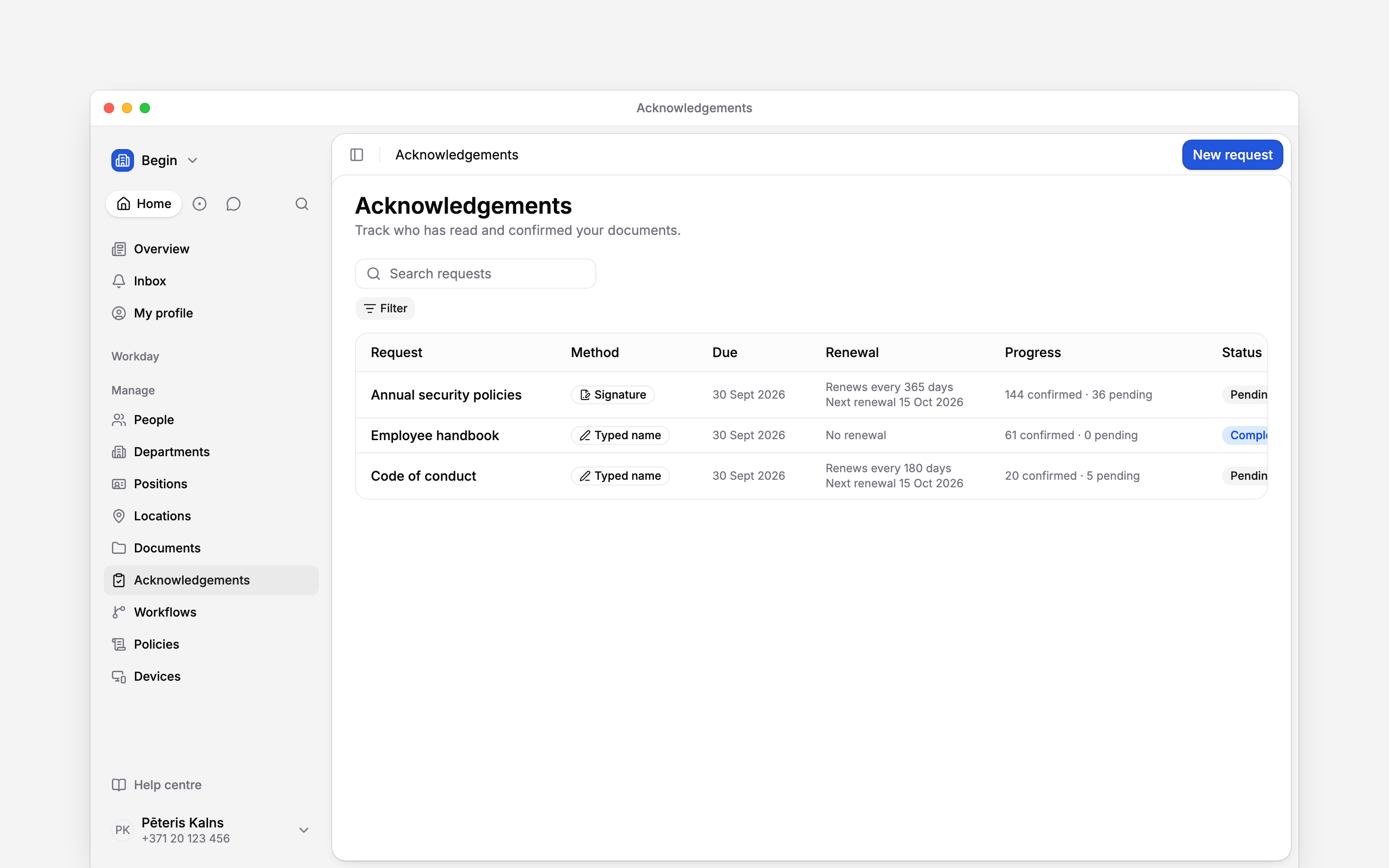Open Policies in the sidebar

click(211, 645)
